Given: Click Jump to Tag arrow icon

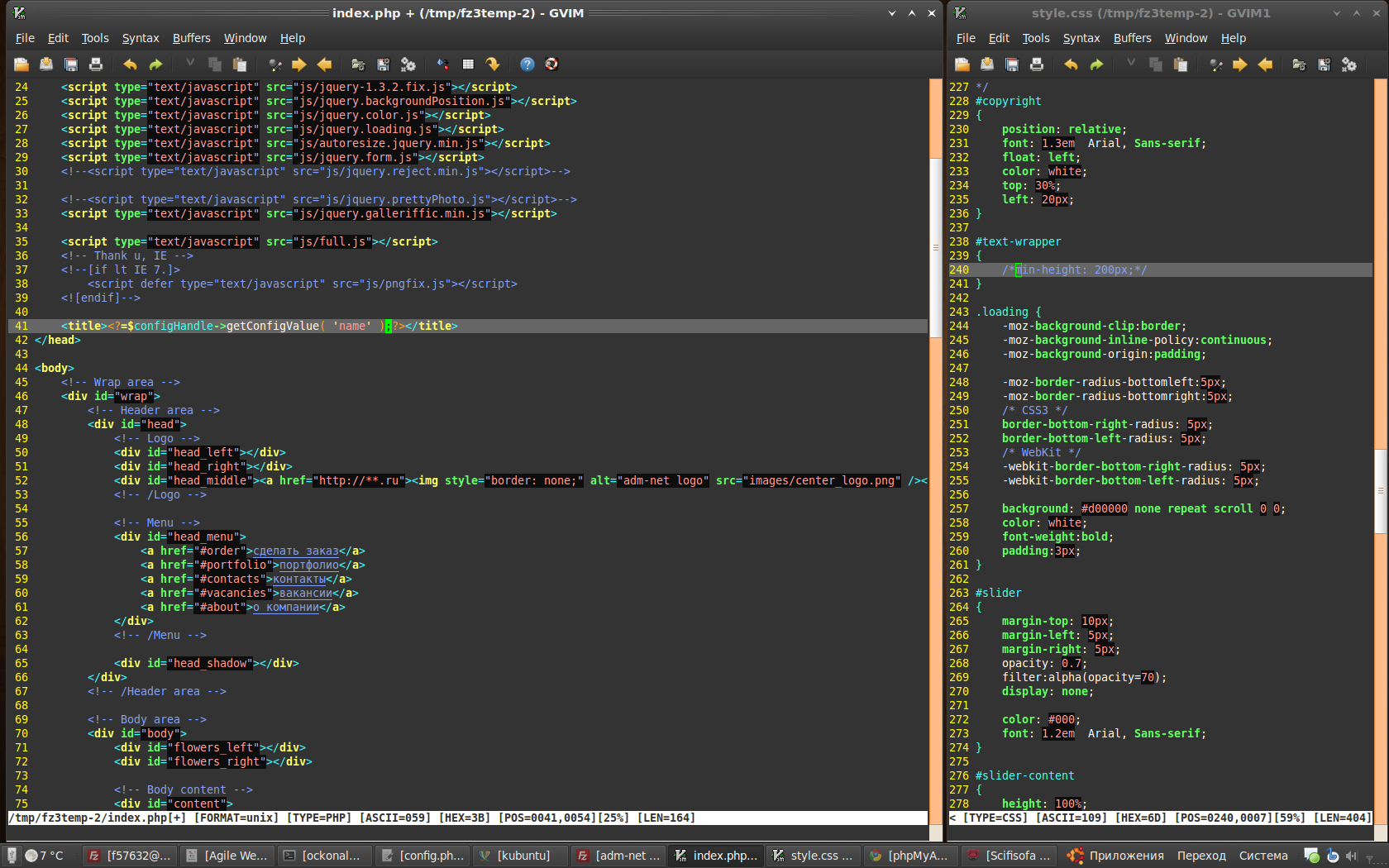Looking at the screenshot, I should 493,64.
